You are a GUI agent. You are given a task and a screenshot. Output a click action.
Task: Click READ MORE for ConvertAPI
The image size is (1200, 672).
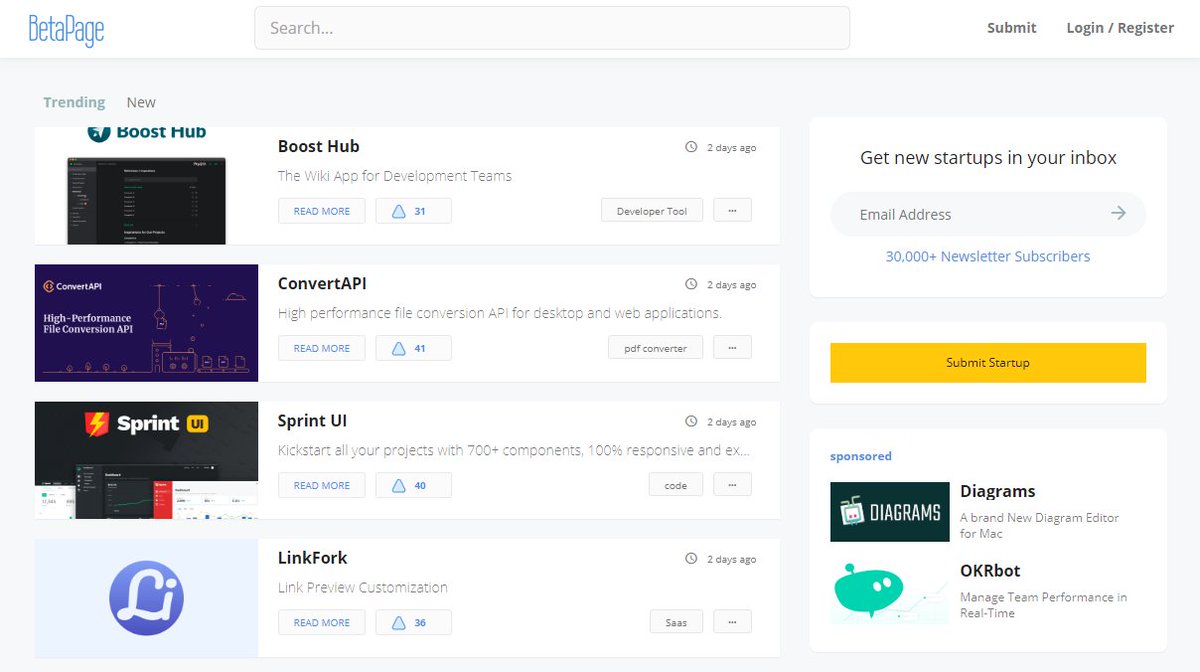(x=322, y=348)
